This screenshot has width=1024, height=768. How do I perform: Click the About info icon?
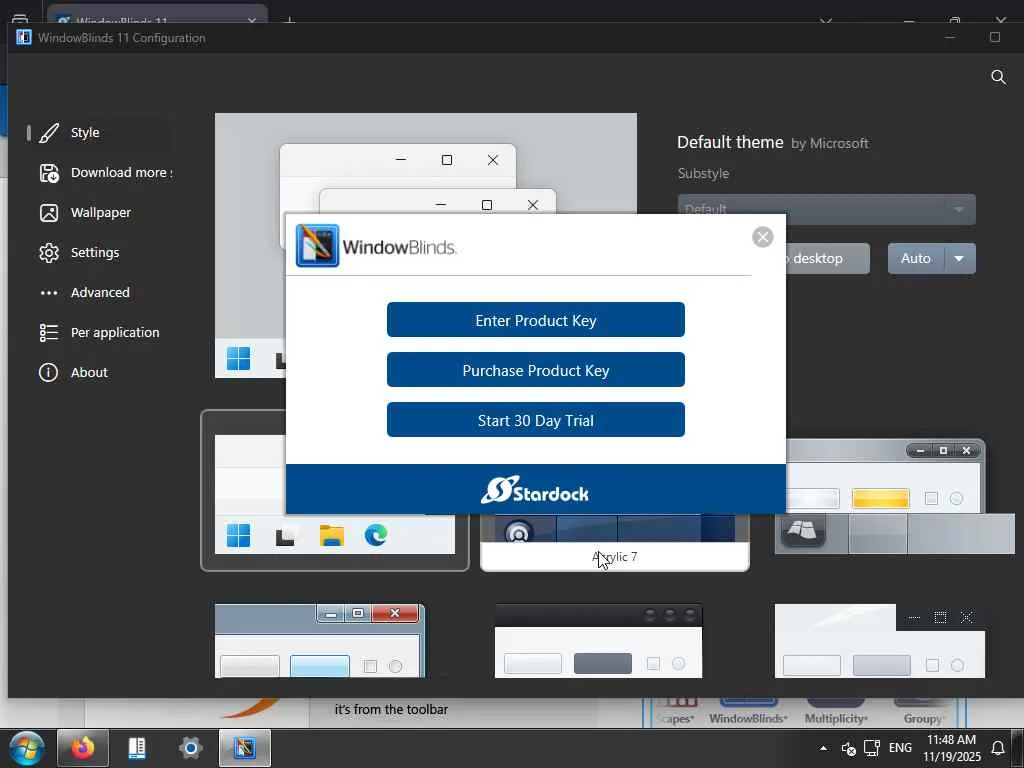click(x=48, y=372)
